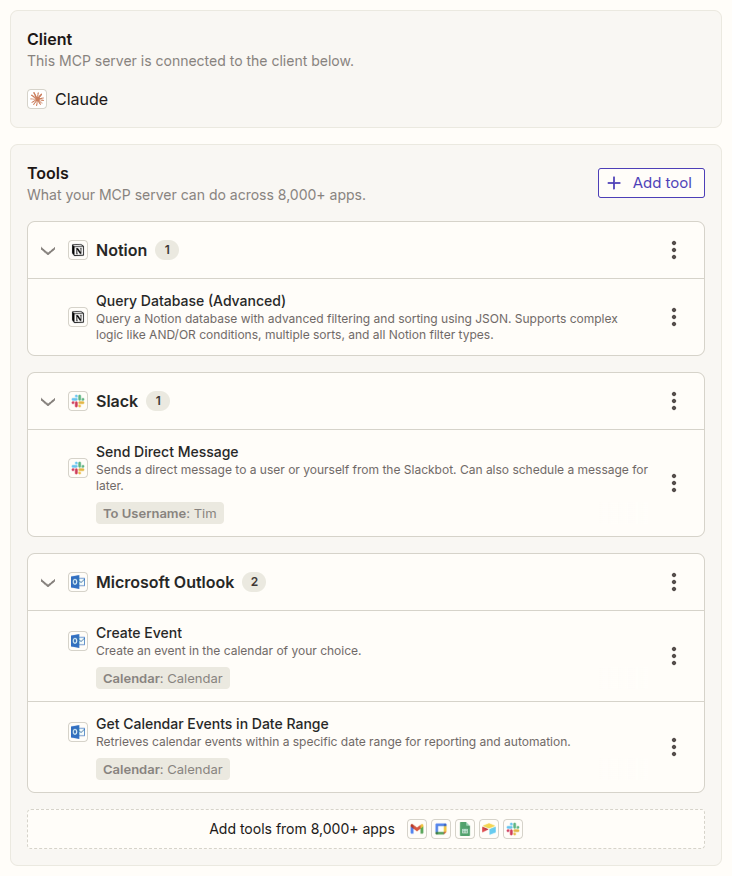Click the Outlook icon beside Get Calendar Events
The image size is (732, 876).
(x=78, y=732)
